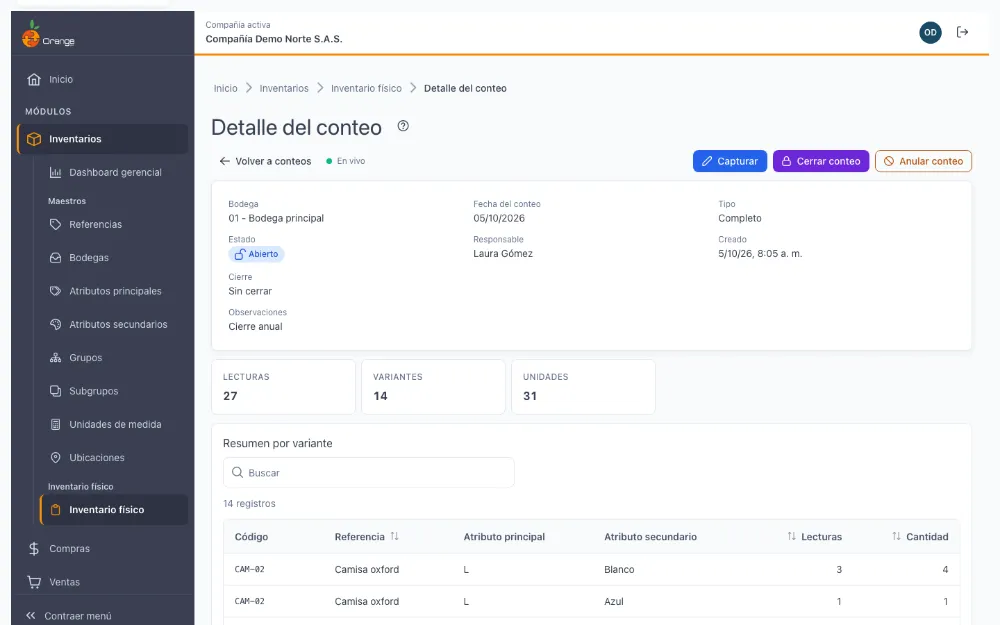Viewport: 1000px width, 625px height.
Task: Click the help icon beside Detalle del conteo
Action: [403, 126]
